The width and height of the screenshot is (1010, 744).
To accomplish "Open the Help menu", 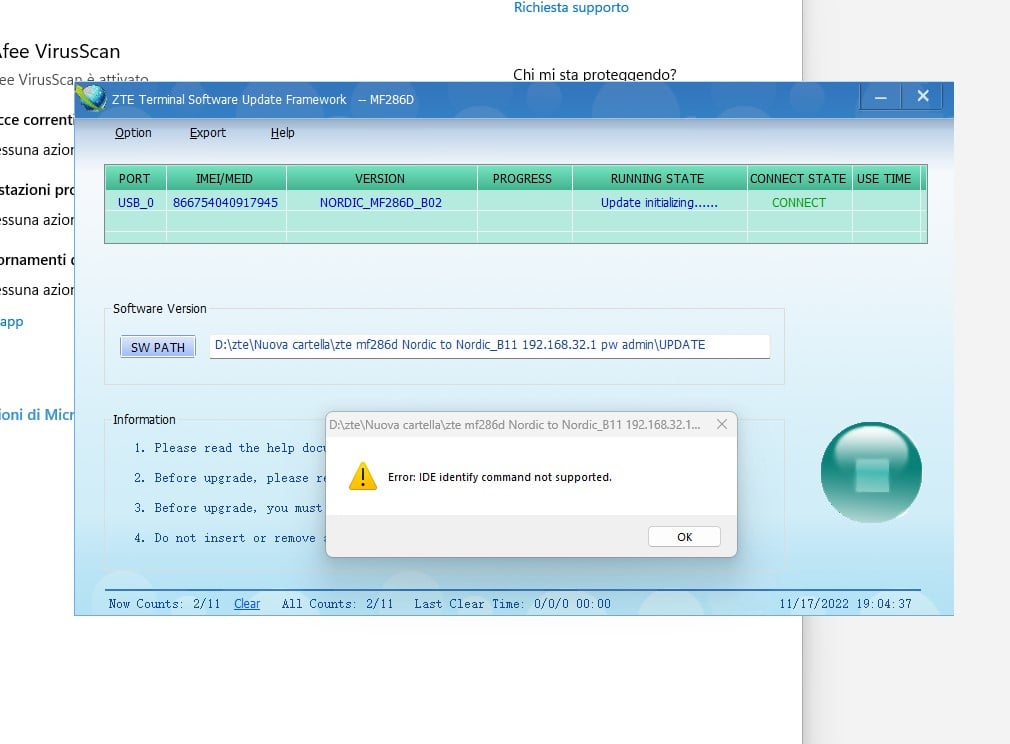I will click(x=282, y=133).
